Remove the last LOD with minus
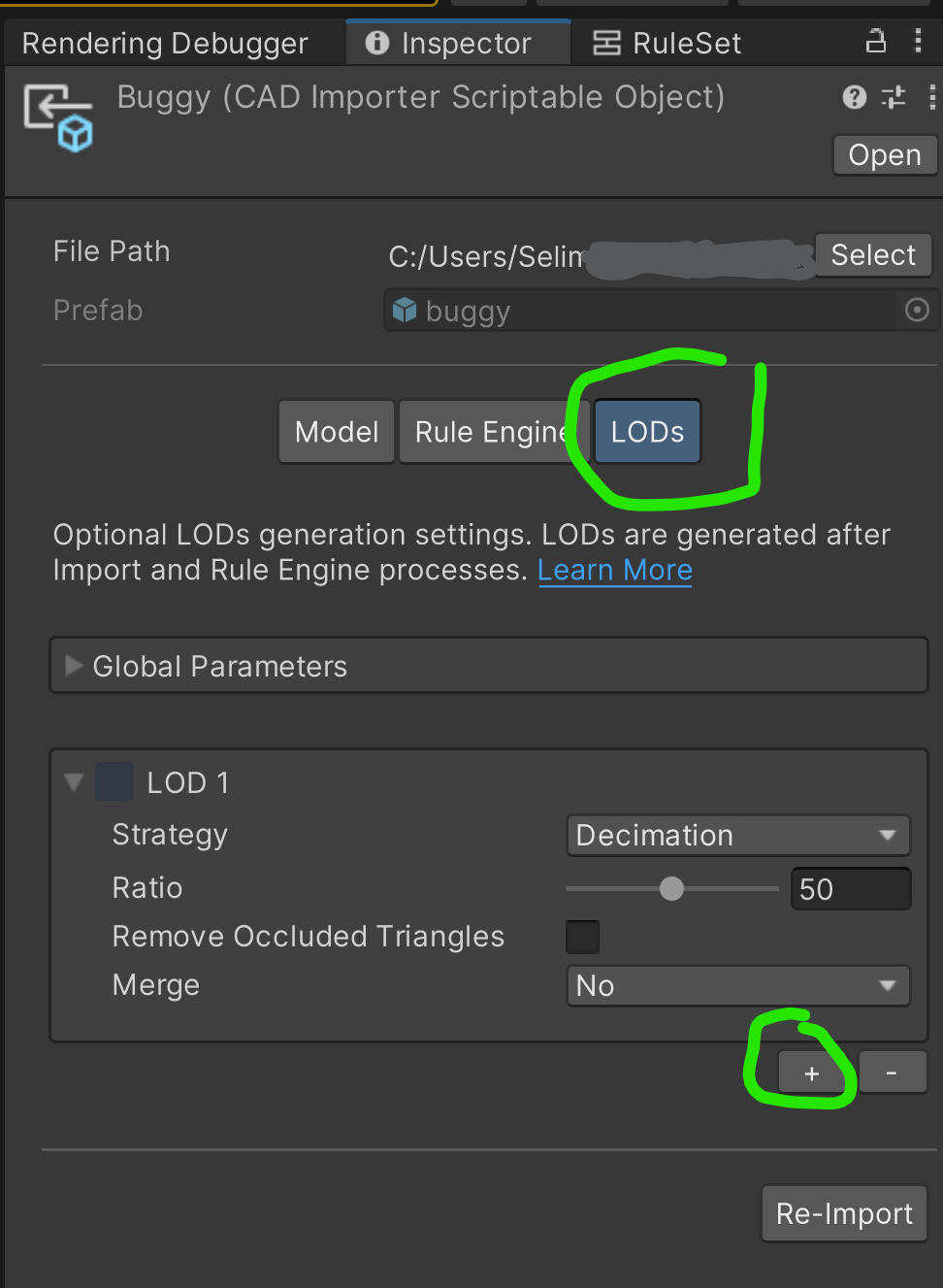 [892, 1073]
